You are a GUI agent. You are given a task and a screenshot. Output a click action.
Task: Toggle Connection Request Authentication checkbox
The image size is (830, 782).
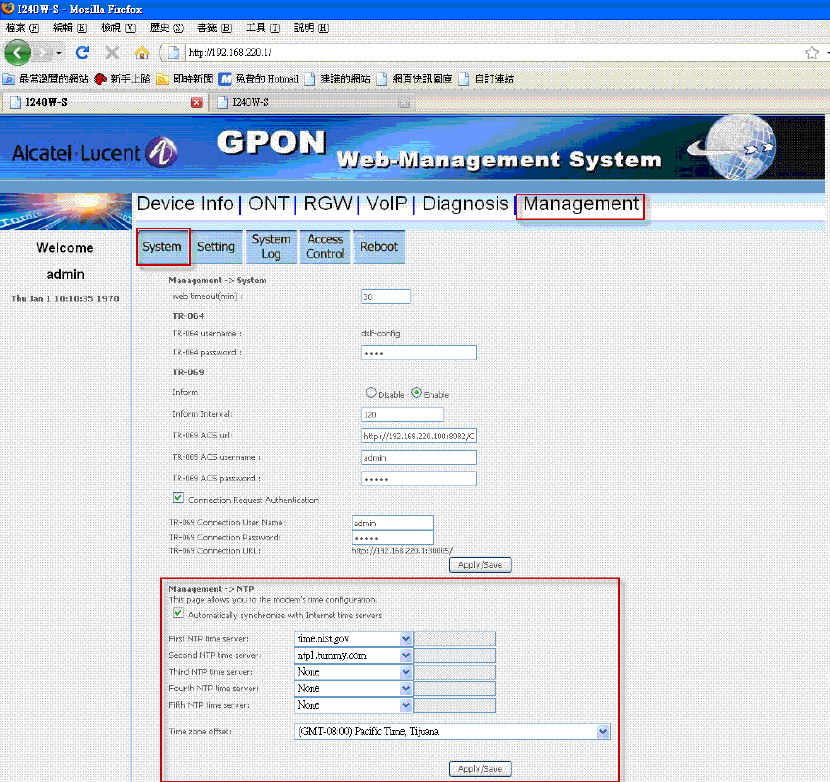point(178,498)
